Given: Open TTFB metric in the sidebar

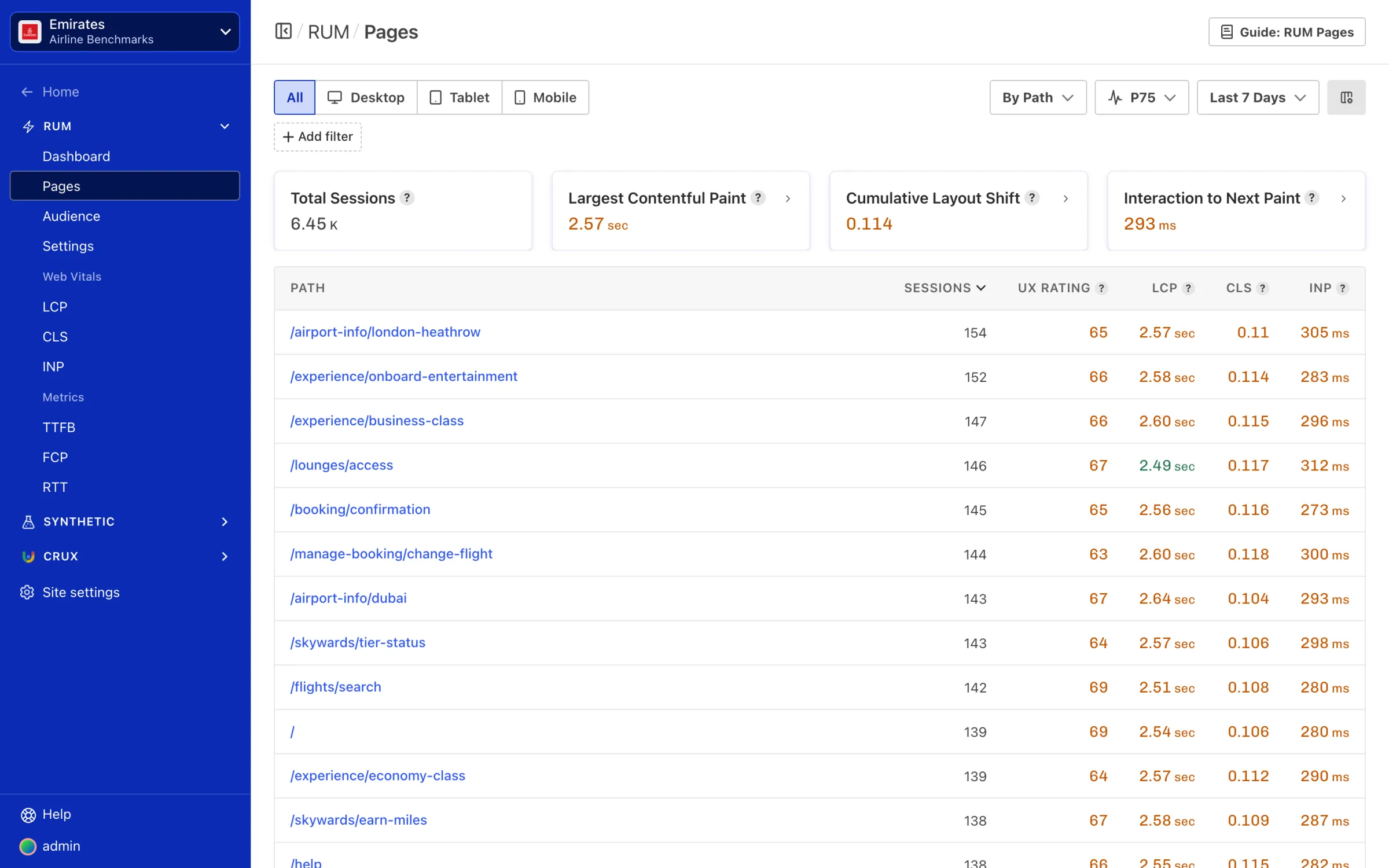Looking at the screenshot, I should coord(58,427).
